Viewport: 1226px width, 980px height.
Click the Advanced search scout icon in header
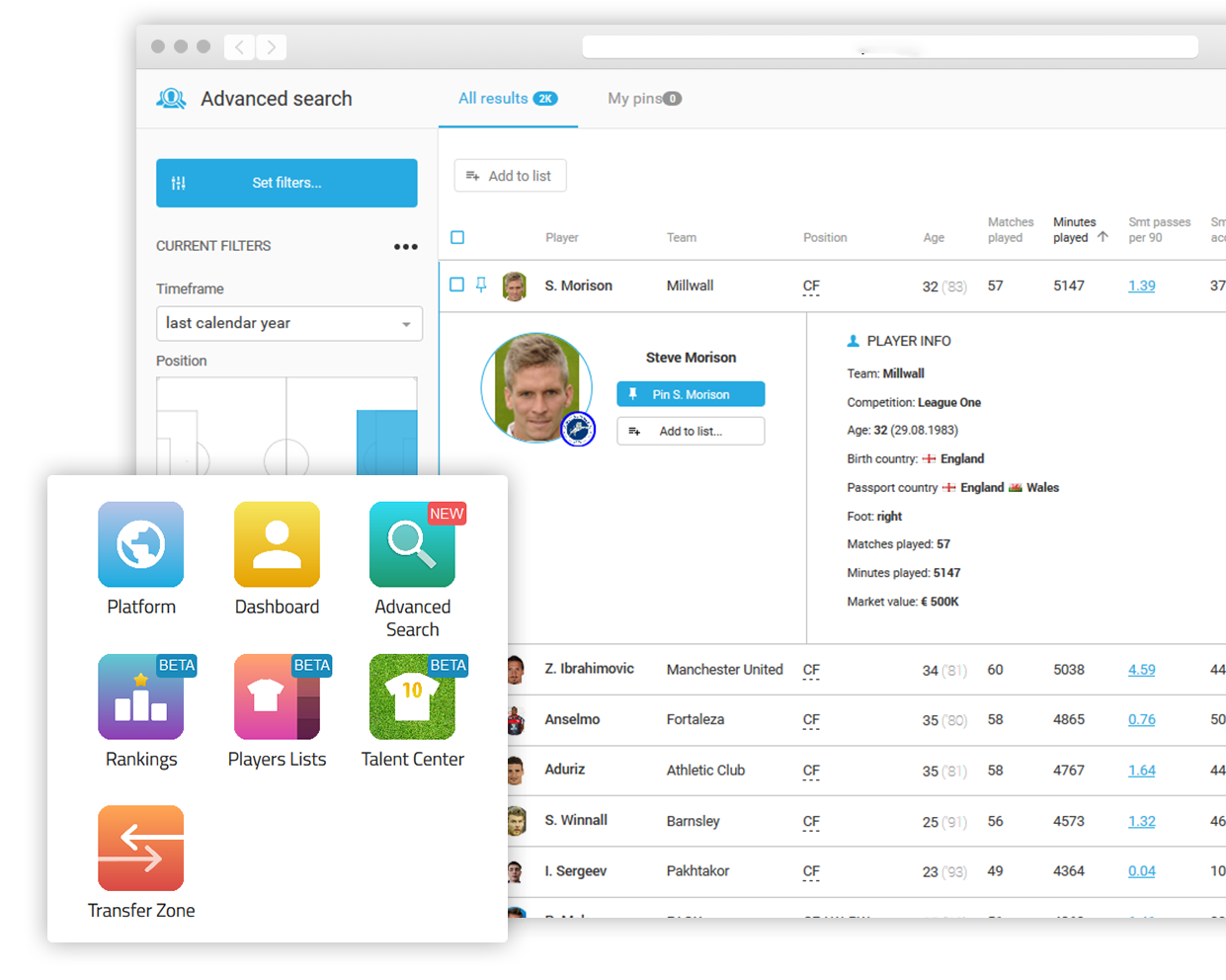tap(172, 98)
